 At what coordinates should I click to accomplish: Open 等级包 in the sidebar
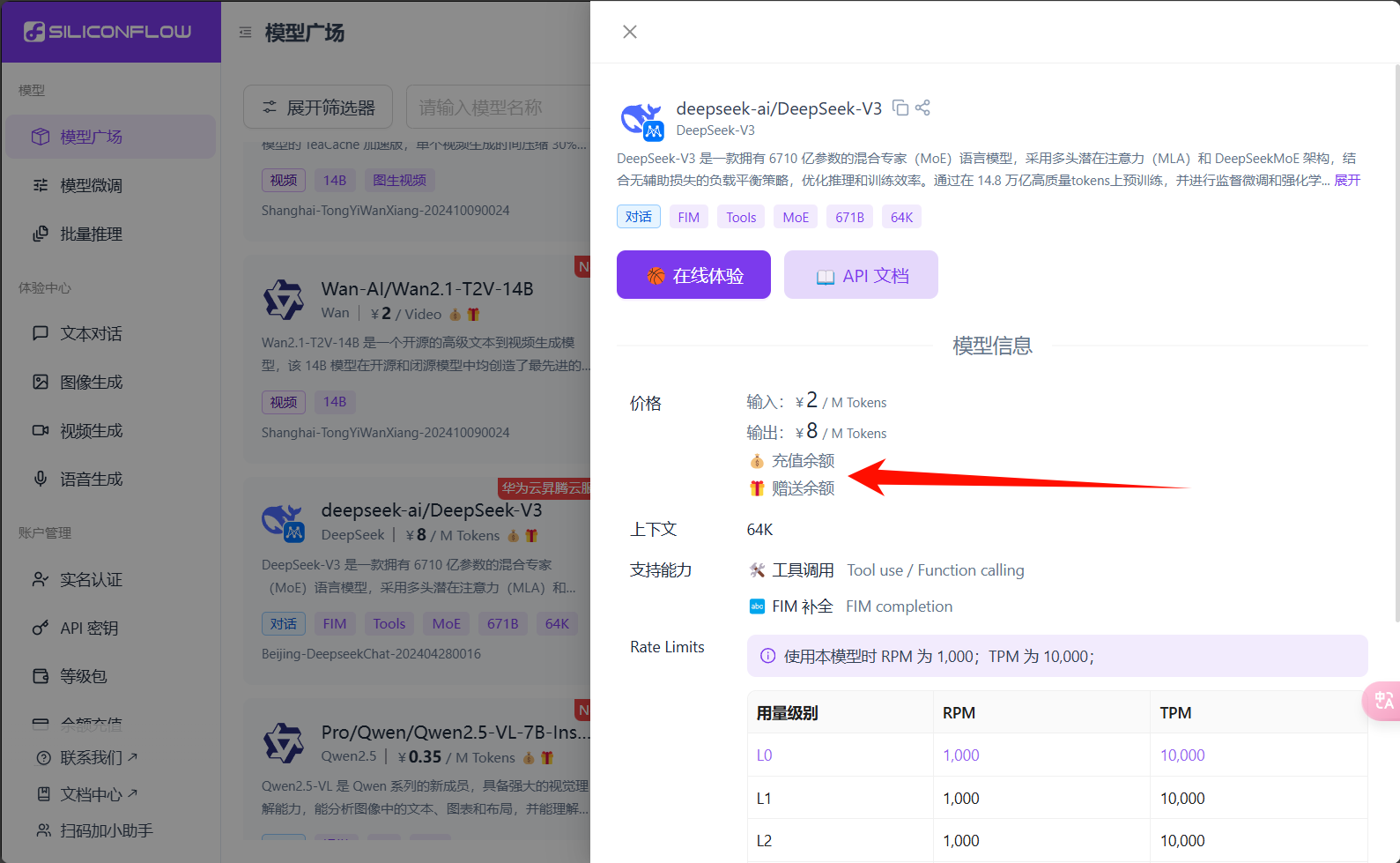[x=110, y=676]
